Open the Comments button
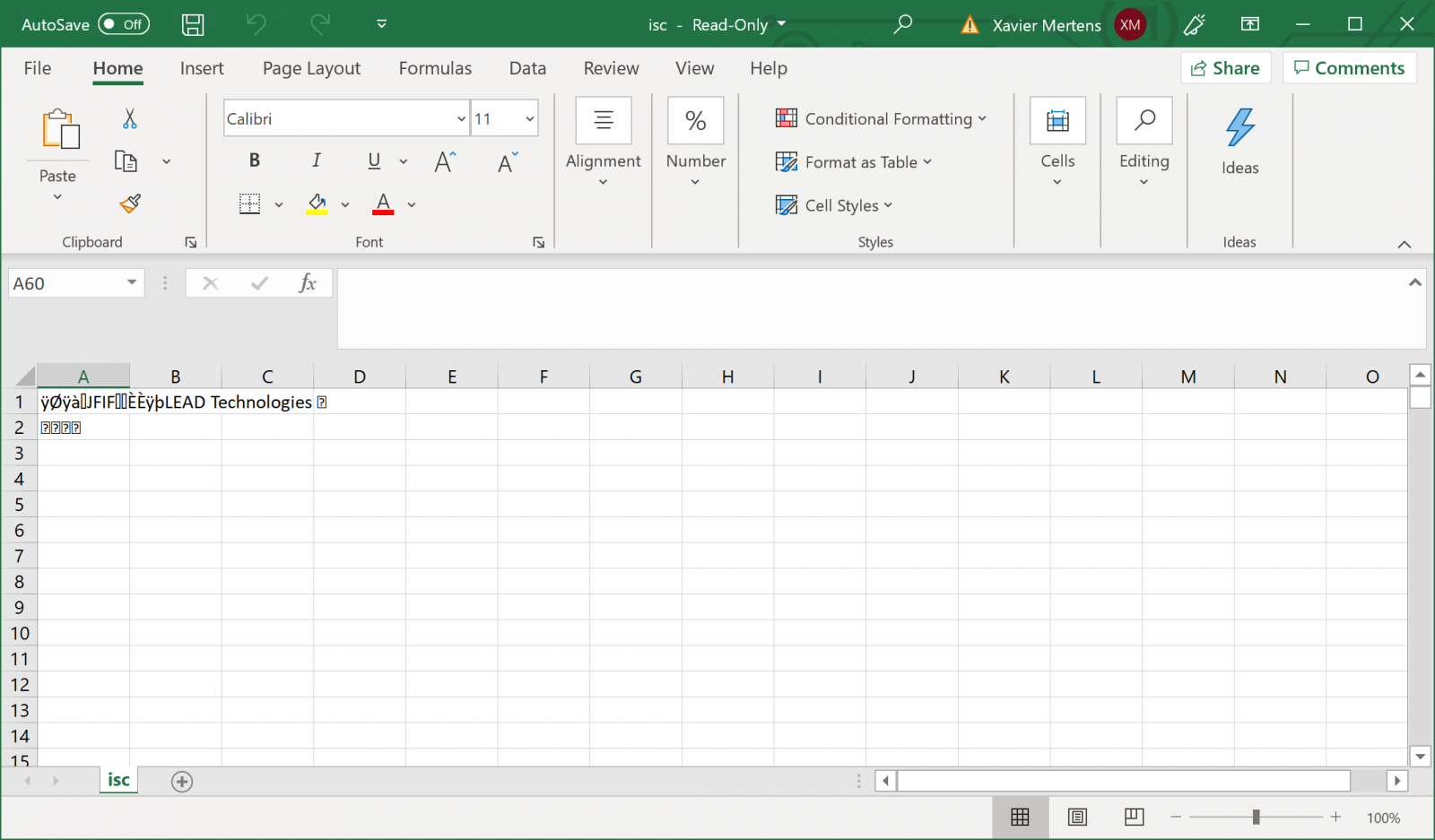Image resolution: width=1435 pixels, height=840 pixels. point(1349,68)
